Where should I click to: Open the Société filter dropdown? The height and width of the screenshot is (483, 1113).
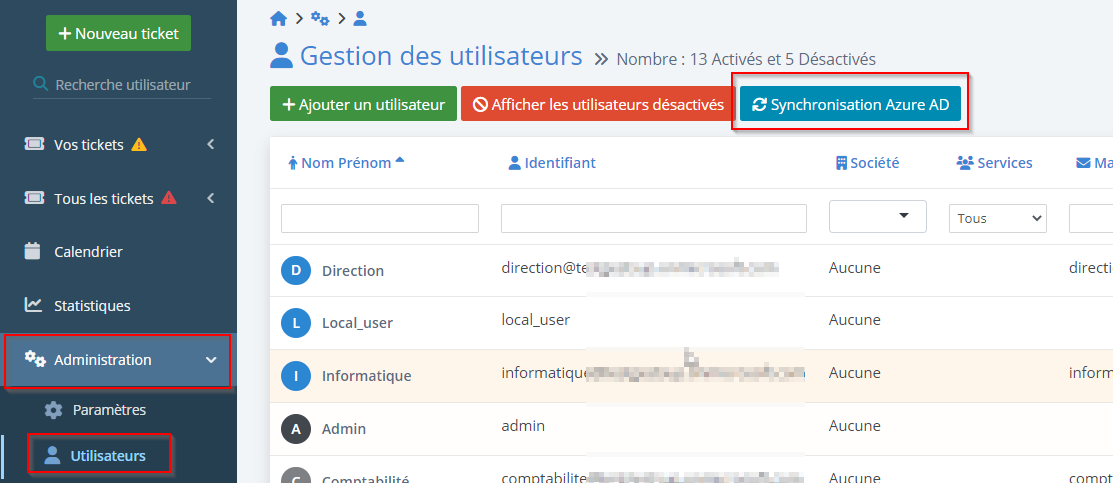coord(878,216)
